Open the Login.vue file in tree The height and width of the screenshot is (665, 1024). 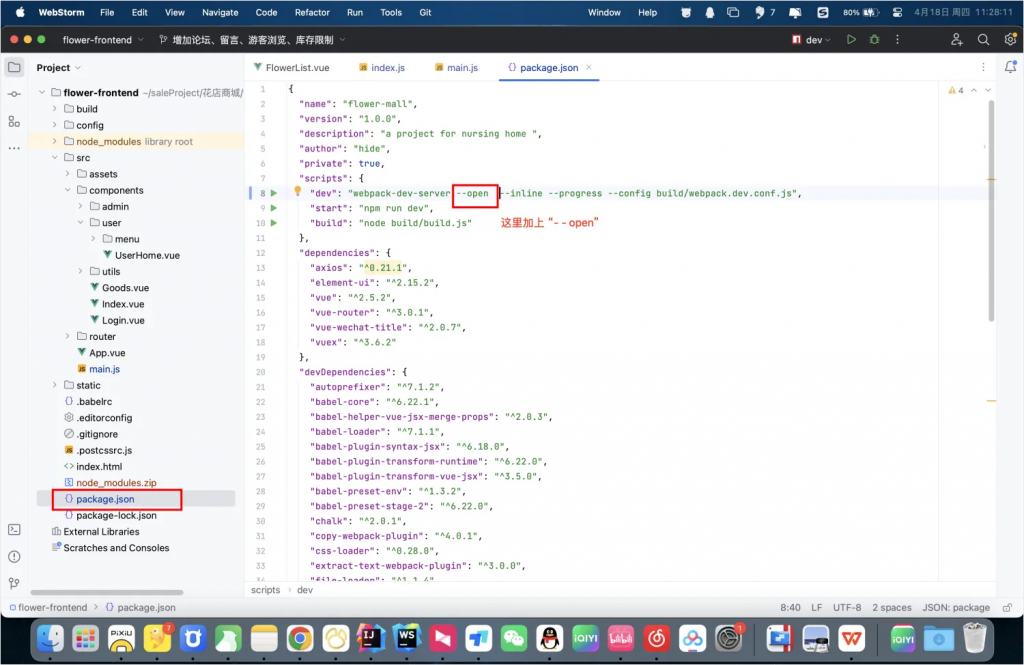click(123, 320)
